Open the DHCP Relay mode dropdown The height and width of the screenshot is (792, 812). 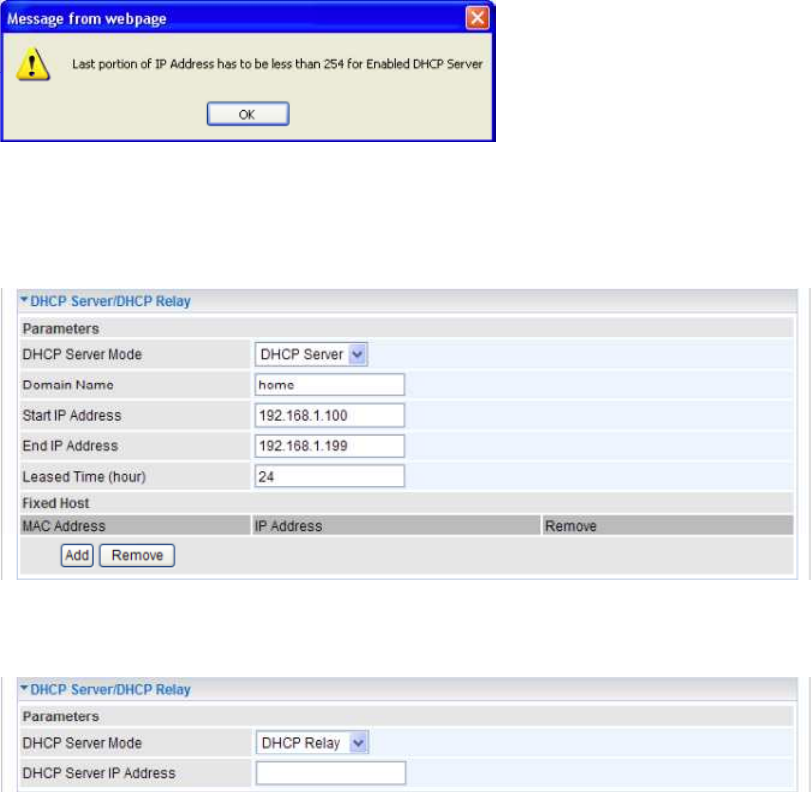point(312,743)
